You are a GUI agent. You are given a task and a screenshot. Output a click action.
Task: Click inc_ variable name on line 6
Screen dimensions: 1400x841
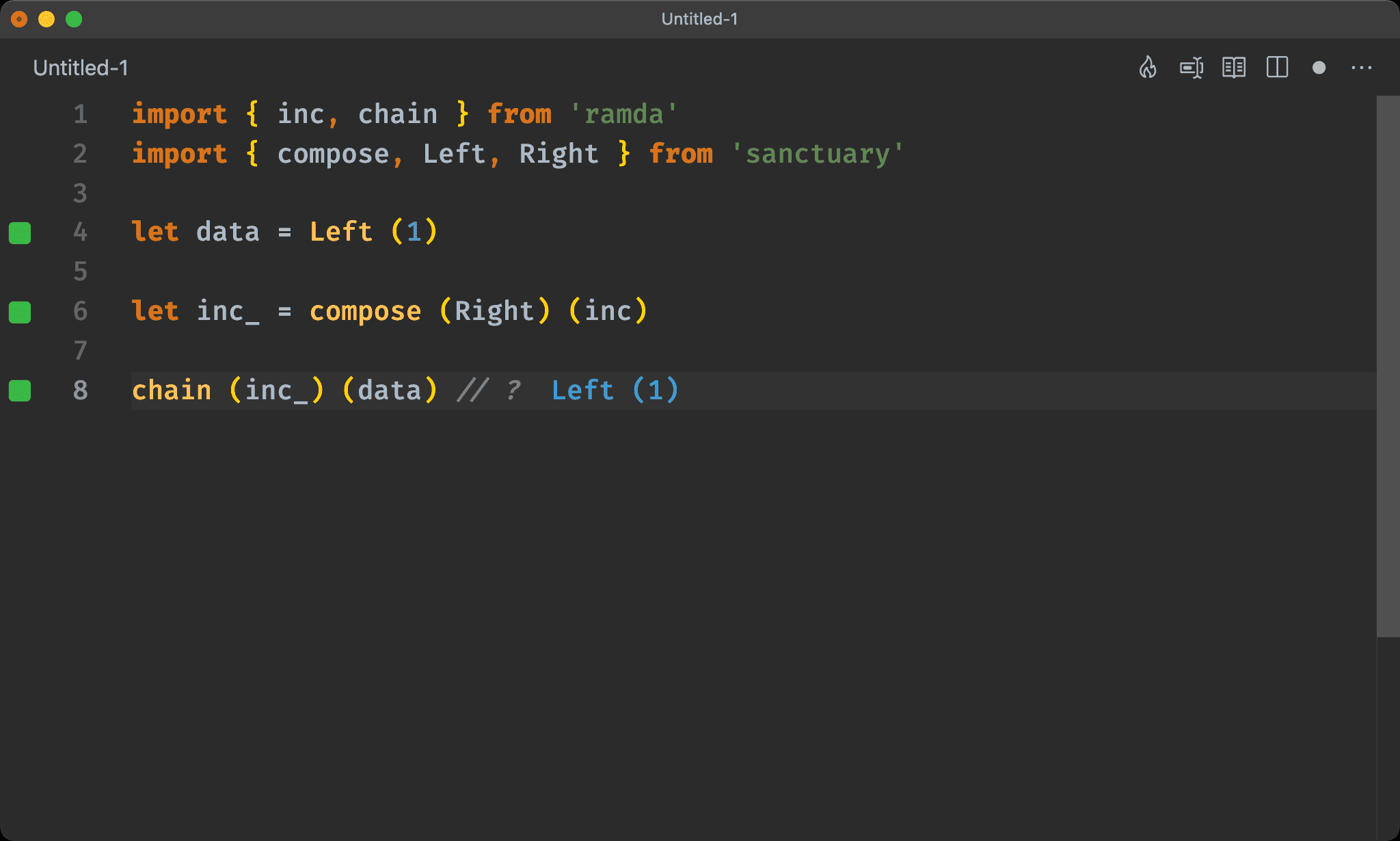tap(228, 312)
